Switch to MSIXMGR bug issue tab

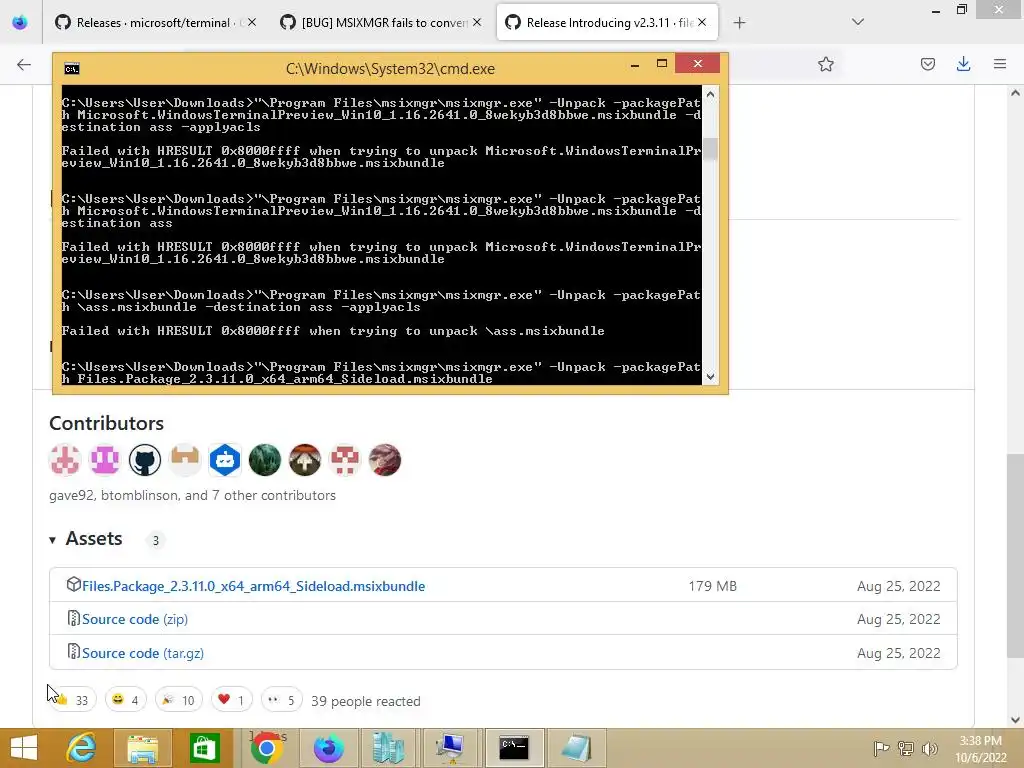pos(383,22)
